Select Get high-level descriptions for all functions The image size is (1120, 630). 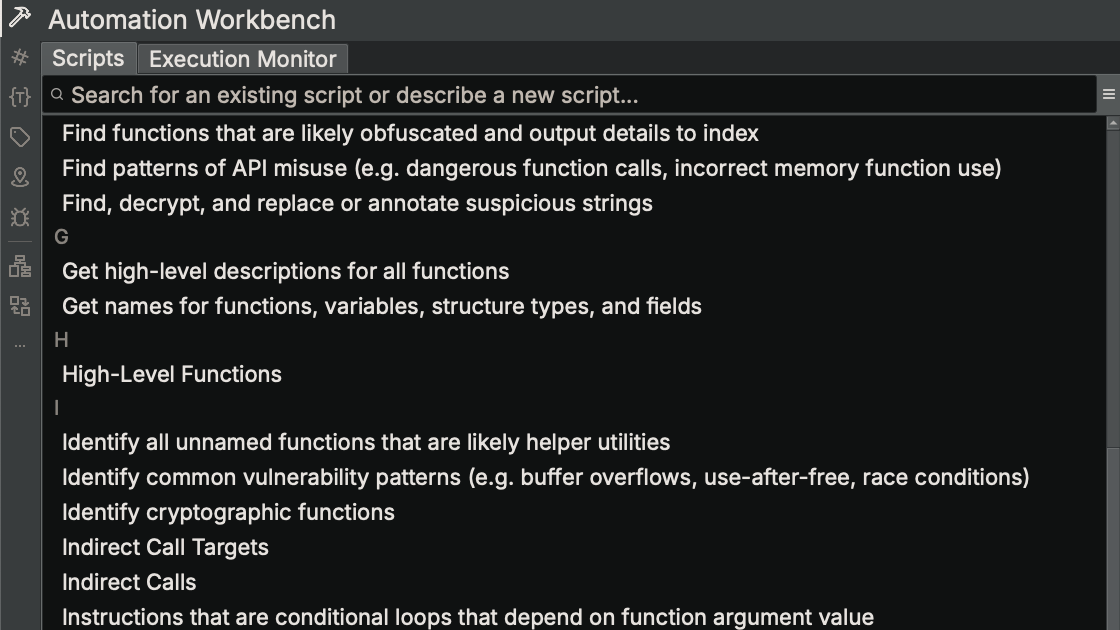286,270
